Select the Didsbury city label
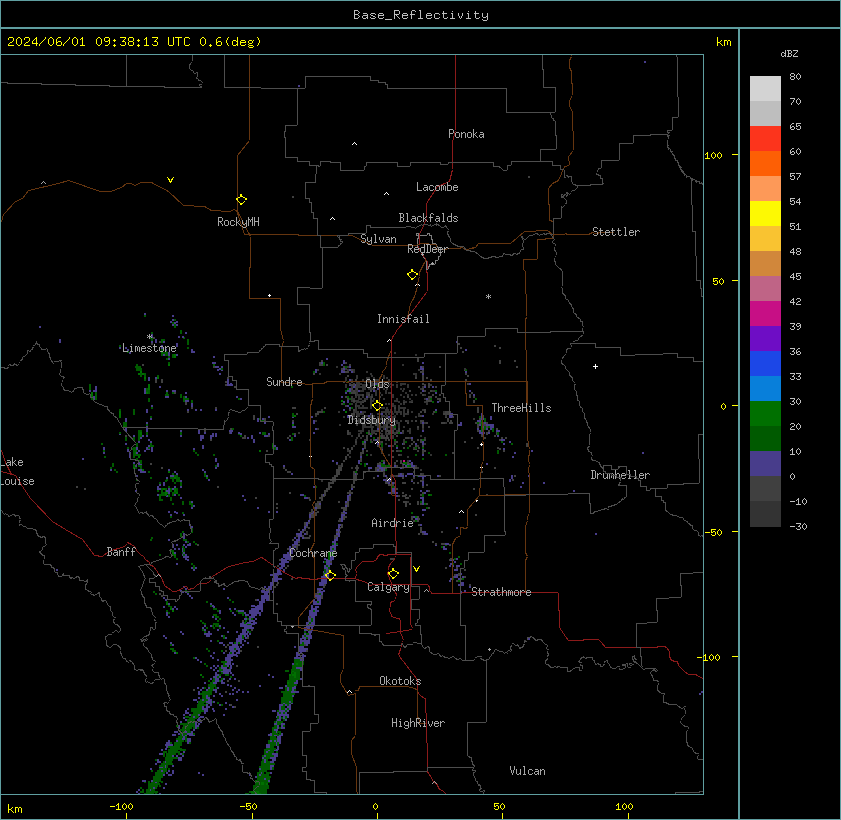Viewport: 841px width, 820px height. tap(371, 420)
